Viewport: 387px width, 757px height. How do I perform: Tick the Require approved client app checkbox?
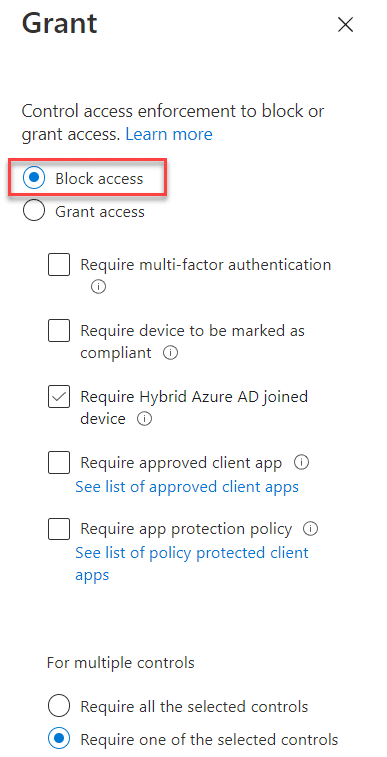[59, 463]
